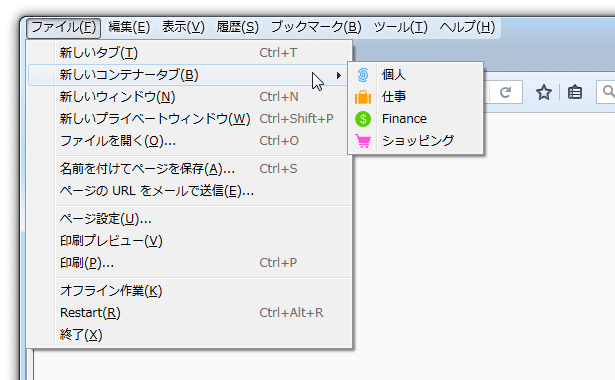
Task: Choose 新しいタブ(T) from the menu
Action: pyautogui.click(x=189, y=53)
